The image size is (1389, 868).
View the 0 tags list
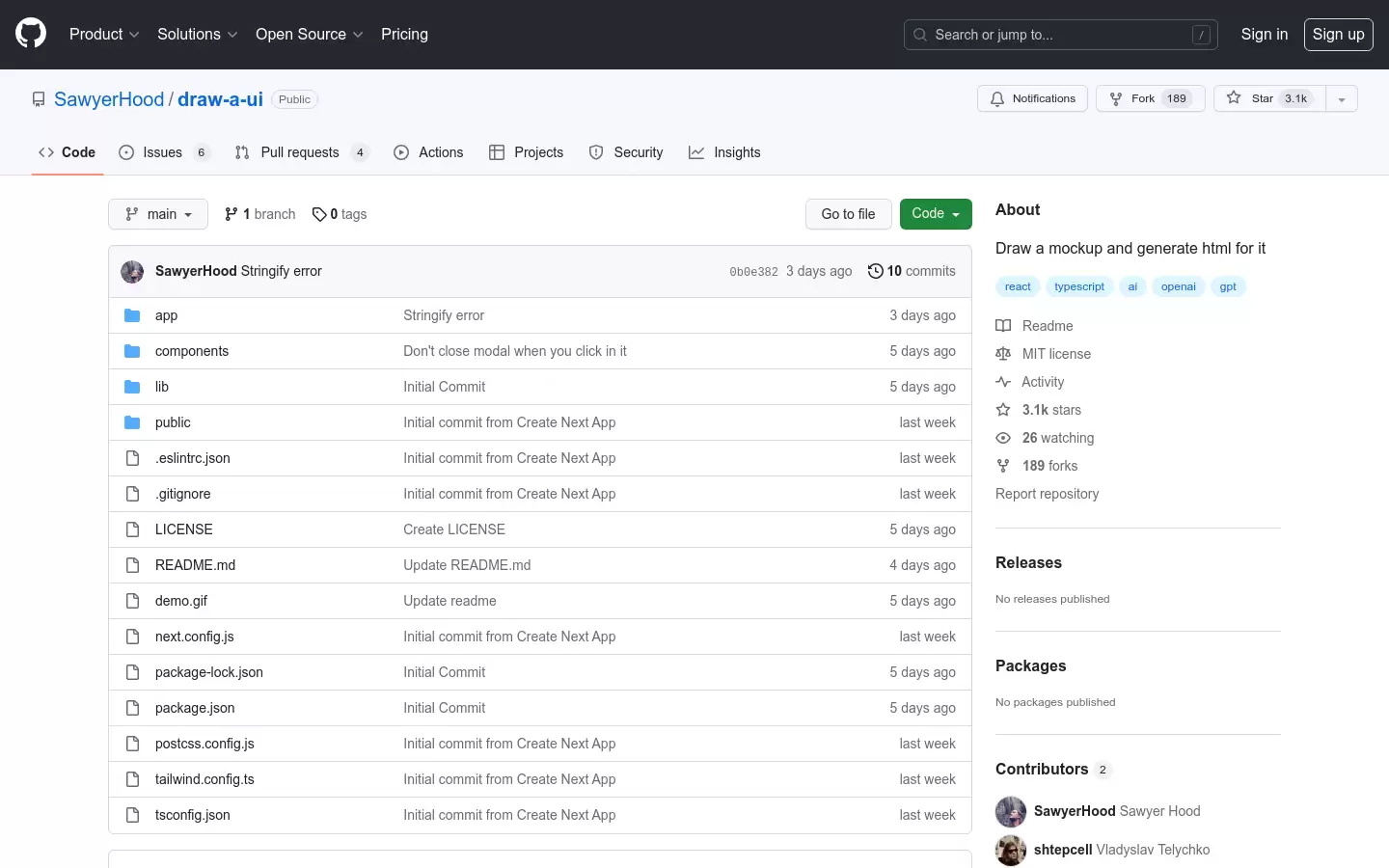(340, 214)
